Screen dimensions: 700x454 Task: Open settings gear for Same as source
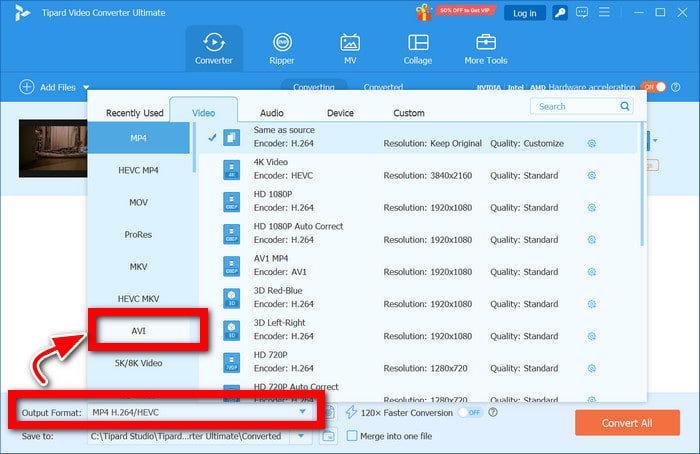click(x=592, y=143)
